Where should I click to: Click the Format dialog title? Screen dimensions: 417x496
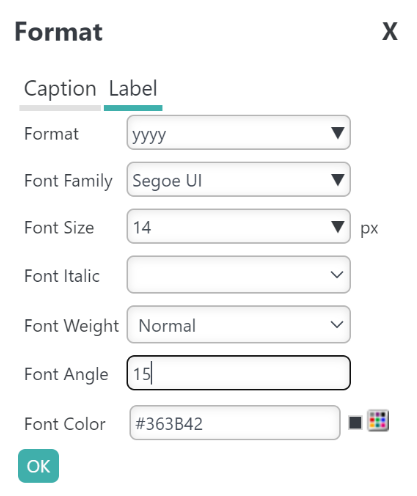click(x=59, y=32)
